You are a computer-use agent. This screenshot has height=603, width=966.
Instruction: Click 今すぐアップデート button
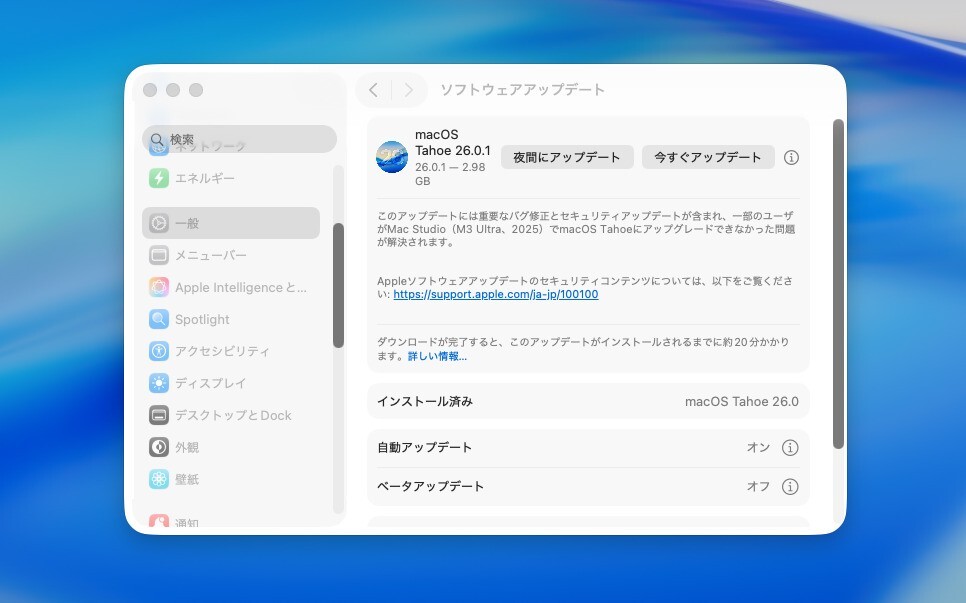pos(708,157)
